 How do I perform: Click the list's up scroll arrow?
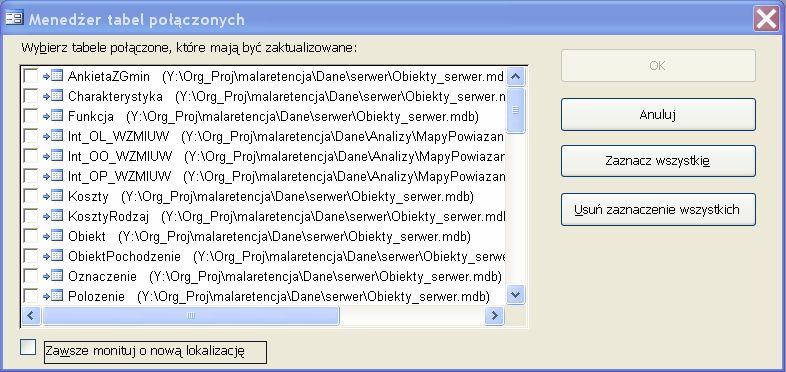pyautogui.click(x=515, y=77)
